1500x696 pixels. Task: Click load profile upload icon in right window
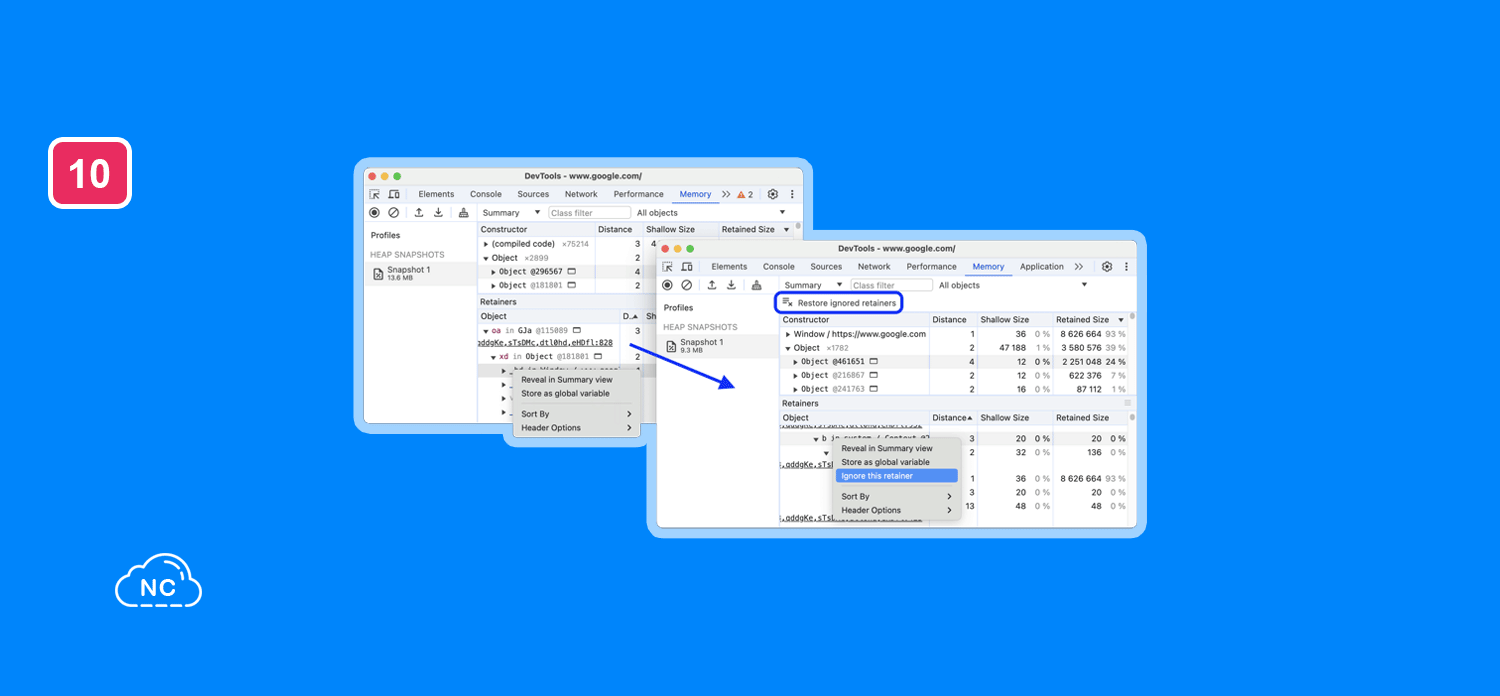point(712,285)
